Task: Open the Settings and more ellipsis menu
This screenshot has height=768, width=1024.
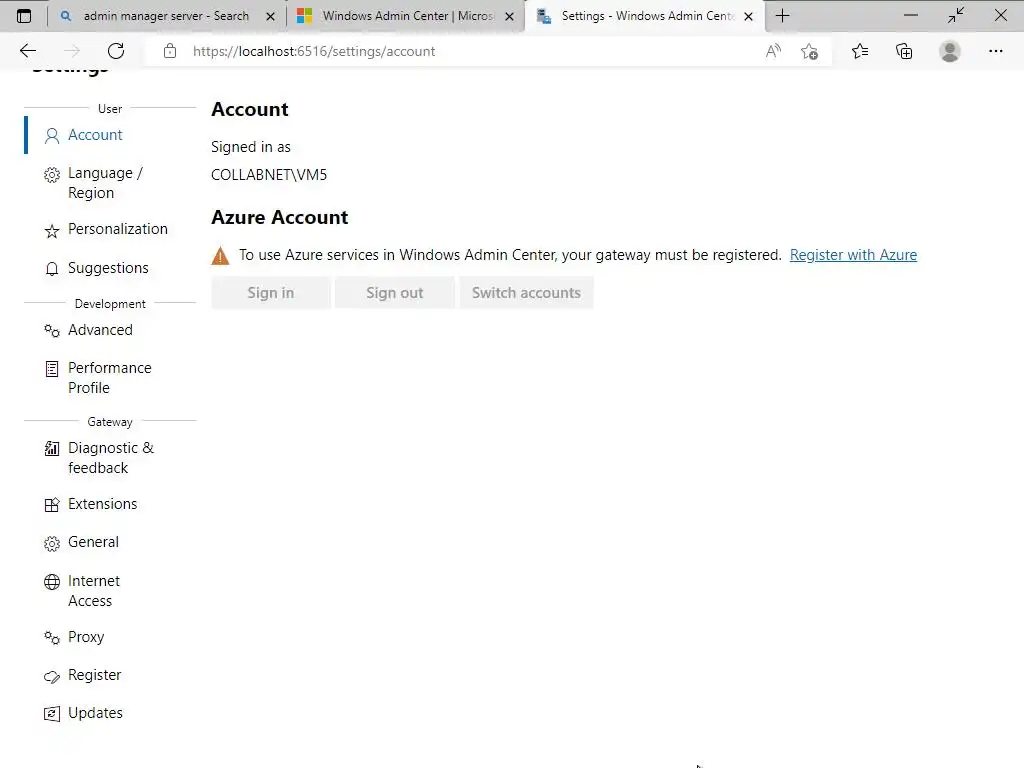Action: point(995,51)
